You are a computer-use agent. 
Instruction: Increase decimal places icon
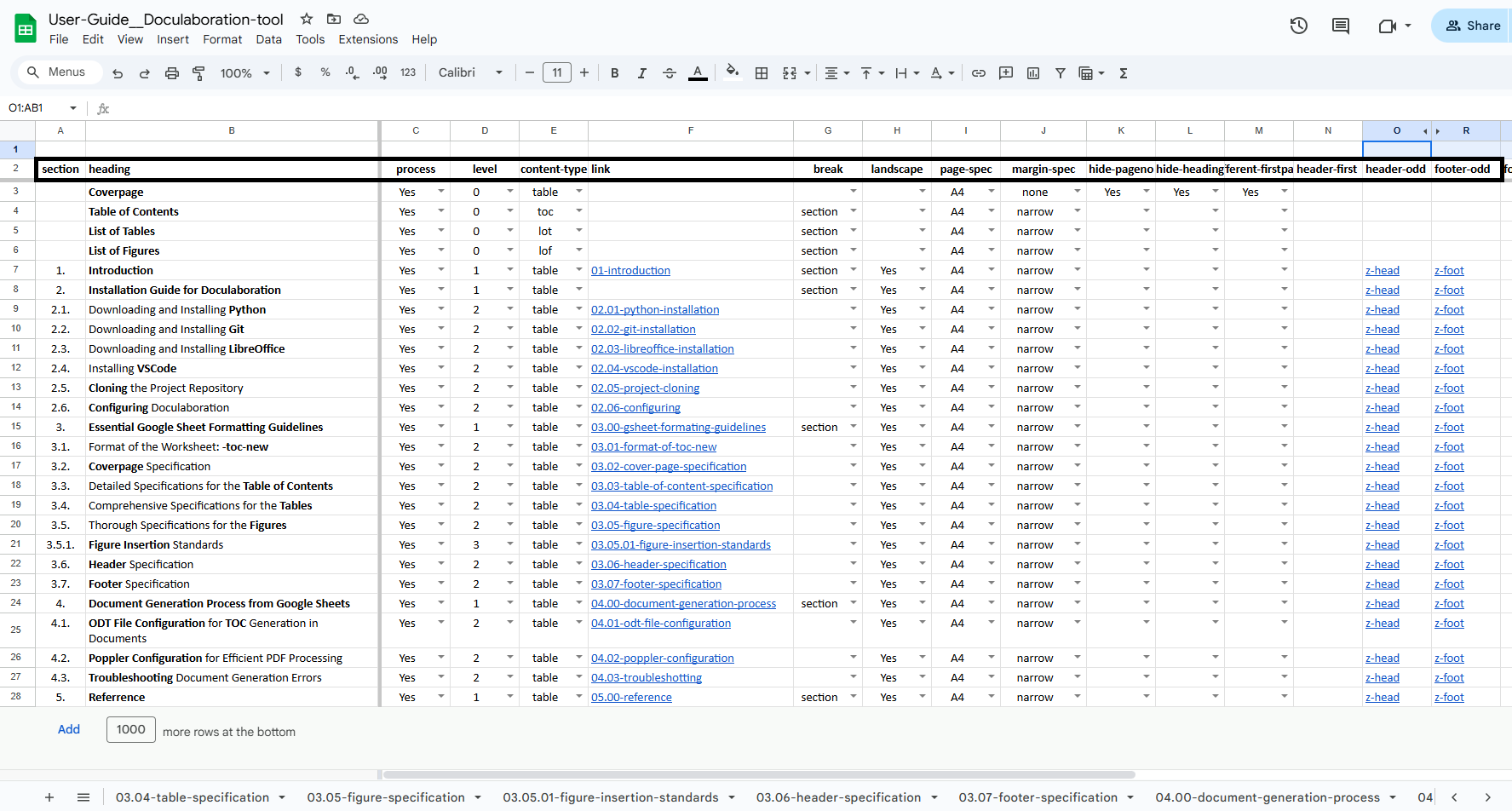point(380,72)
